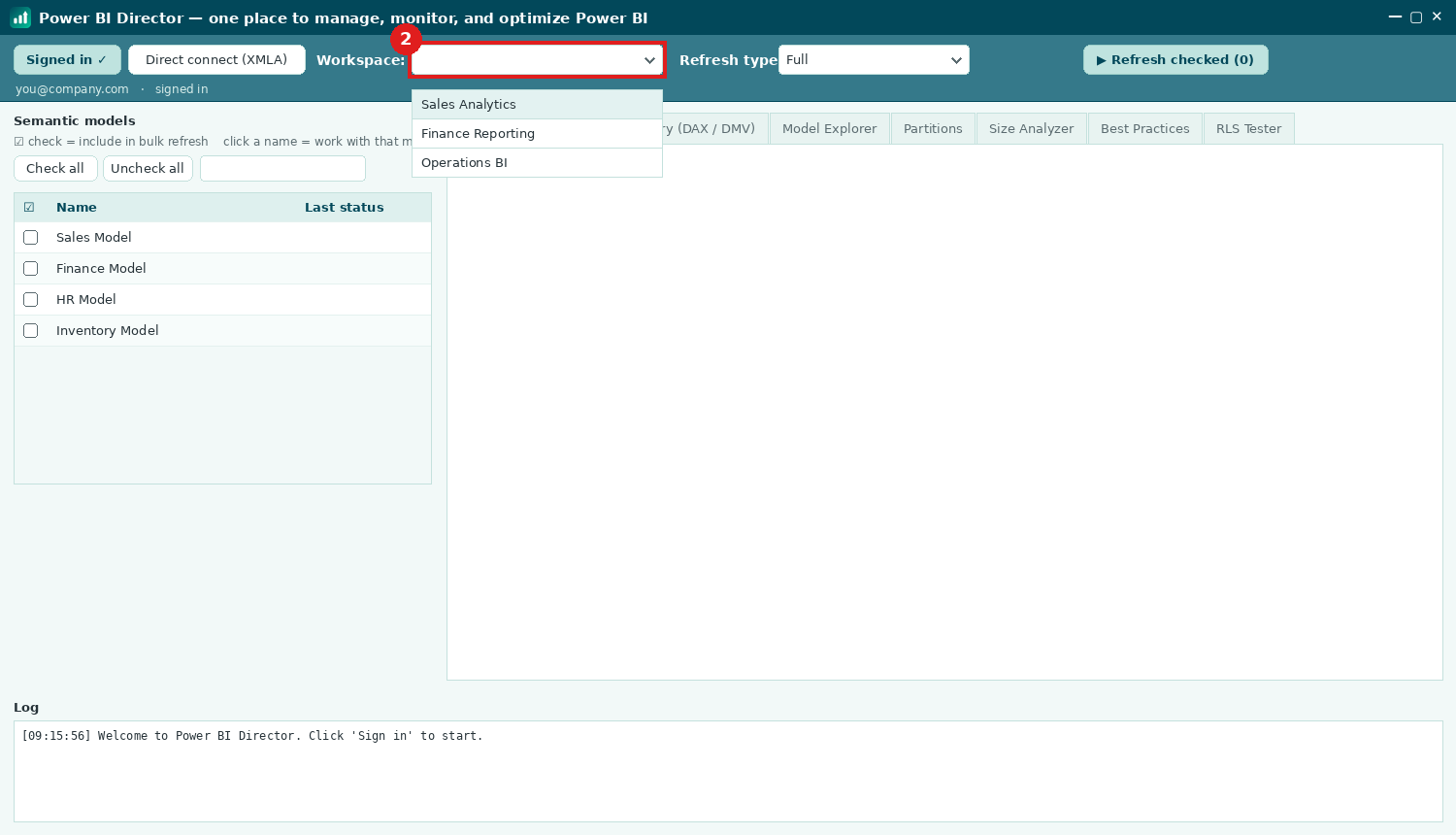
Task: Select the HR Model name
Action: click(86, 300)
